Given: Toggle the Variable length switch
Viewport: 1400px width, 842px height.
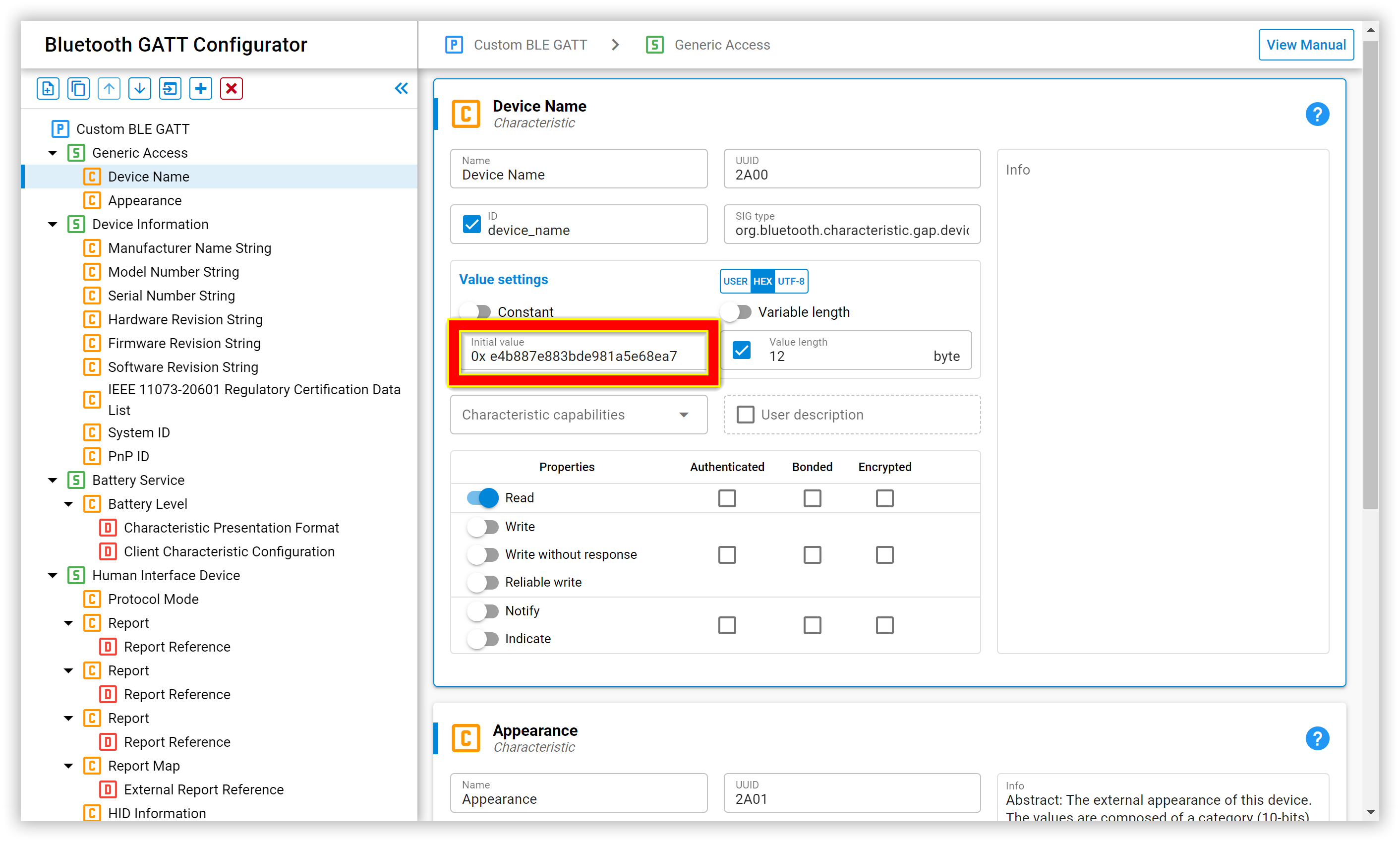Looking at the screenshot, I should [x=736, y=312].
